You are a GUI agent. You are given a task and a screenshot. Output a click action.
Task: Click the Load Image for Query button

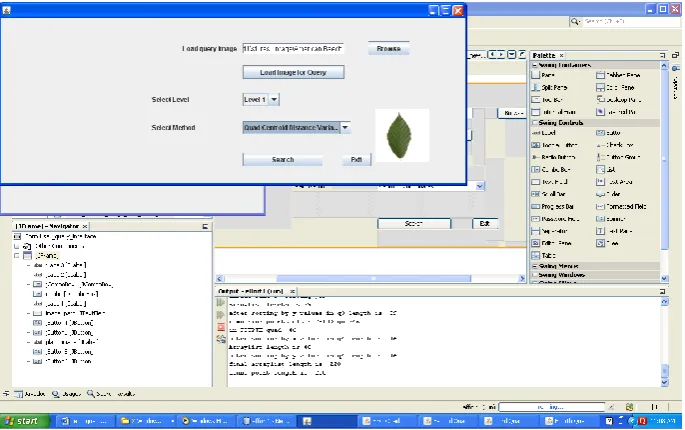(293, 73)
